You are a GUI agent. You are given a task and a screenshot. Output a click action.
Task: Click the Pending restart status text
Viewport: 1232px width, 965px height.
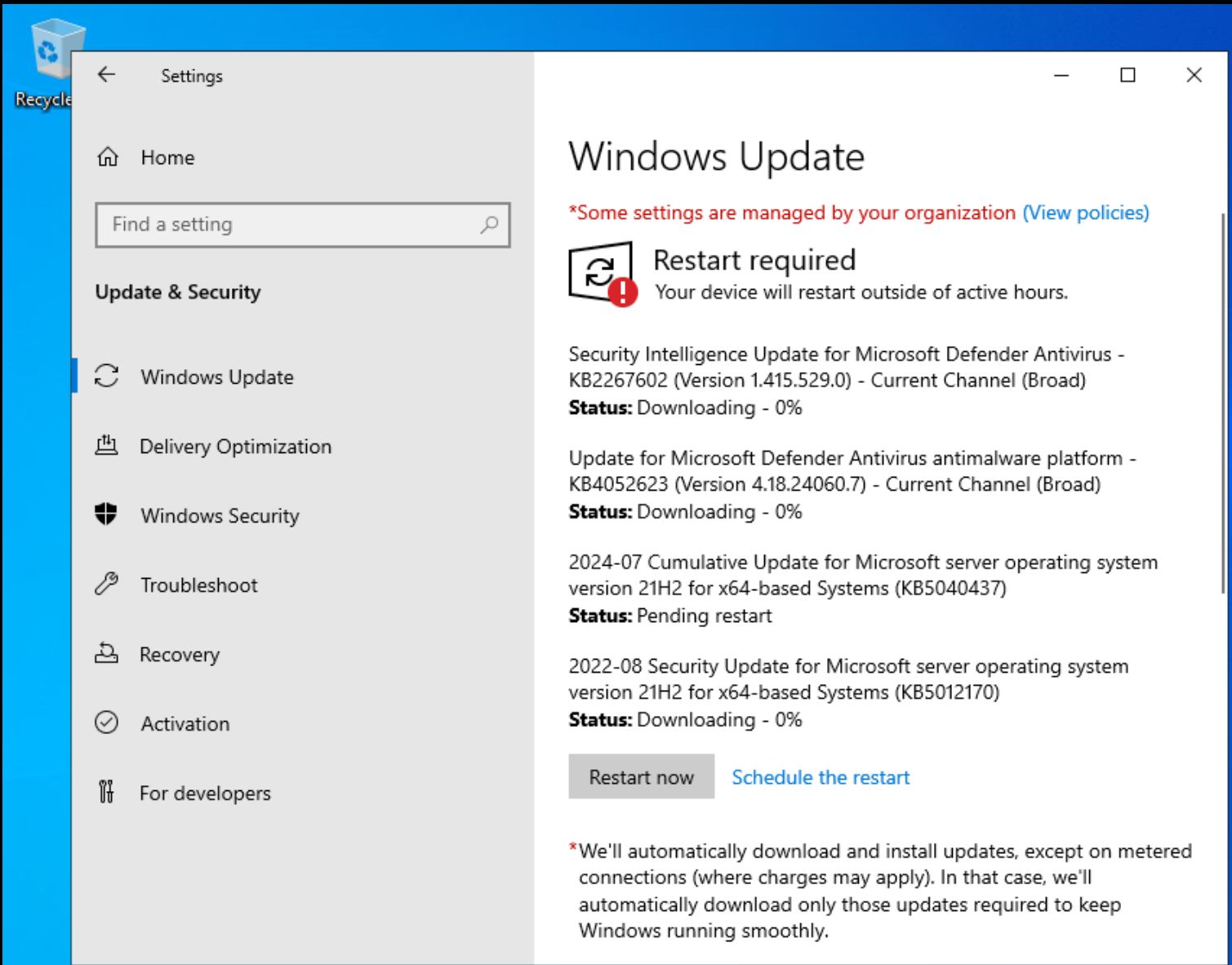point(704,616)
